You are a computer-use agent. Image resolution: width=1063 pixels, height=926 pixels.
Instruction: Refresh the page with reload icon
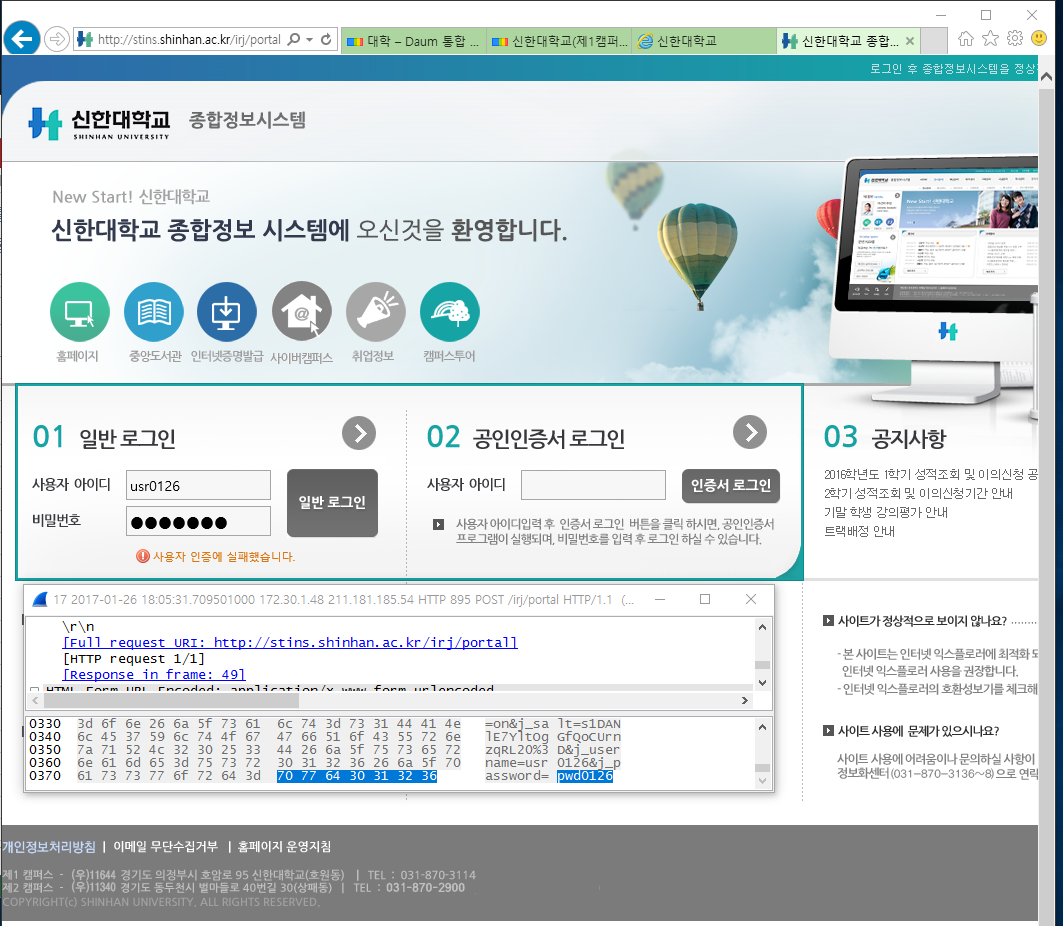[326, 39]
